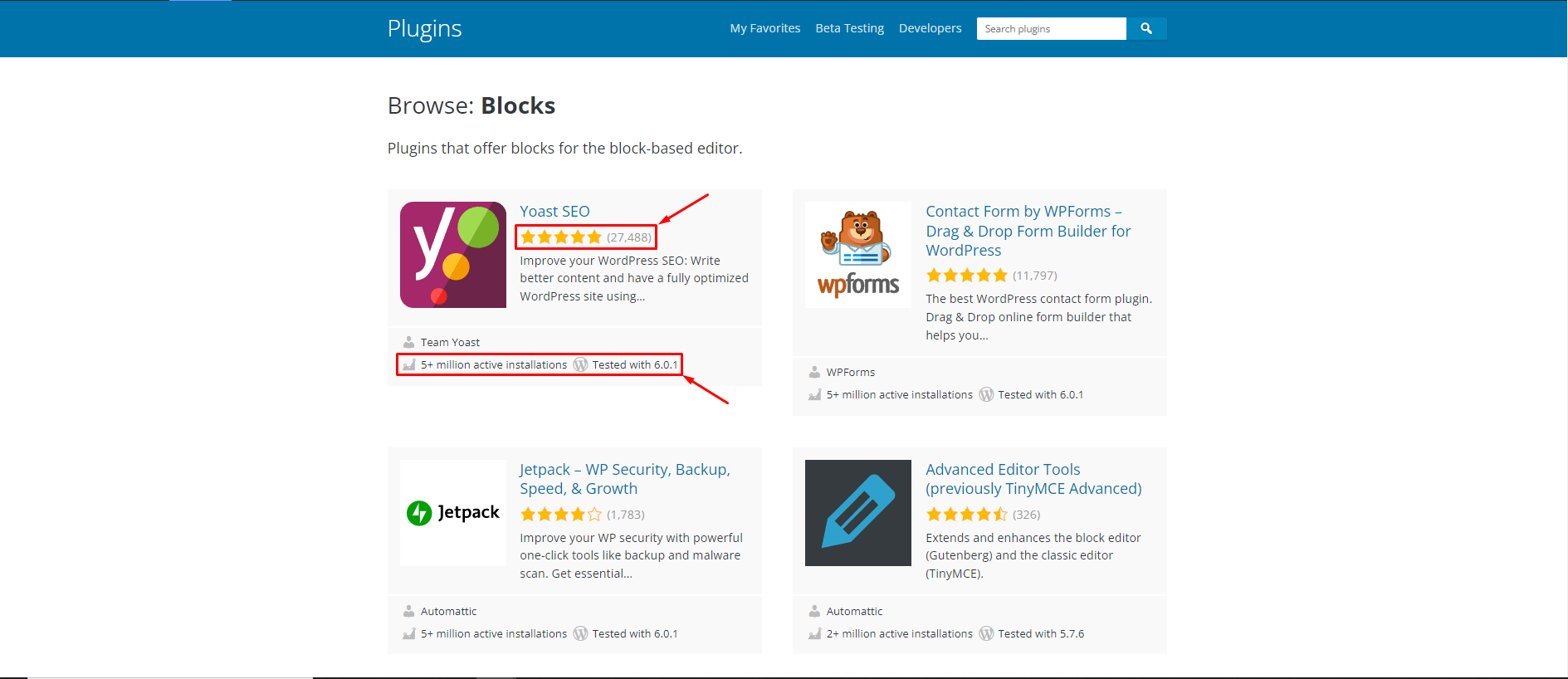The height and width of the screenshot is (679, 1568).
Task: Click WordPress logo in Jetpack card
Action: click(x=580, y=633)
